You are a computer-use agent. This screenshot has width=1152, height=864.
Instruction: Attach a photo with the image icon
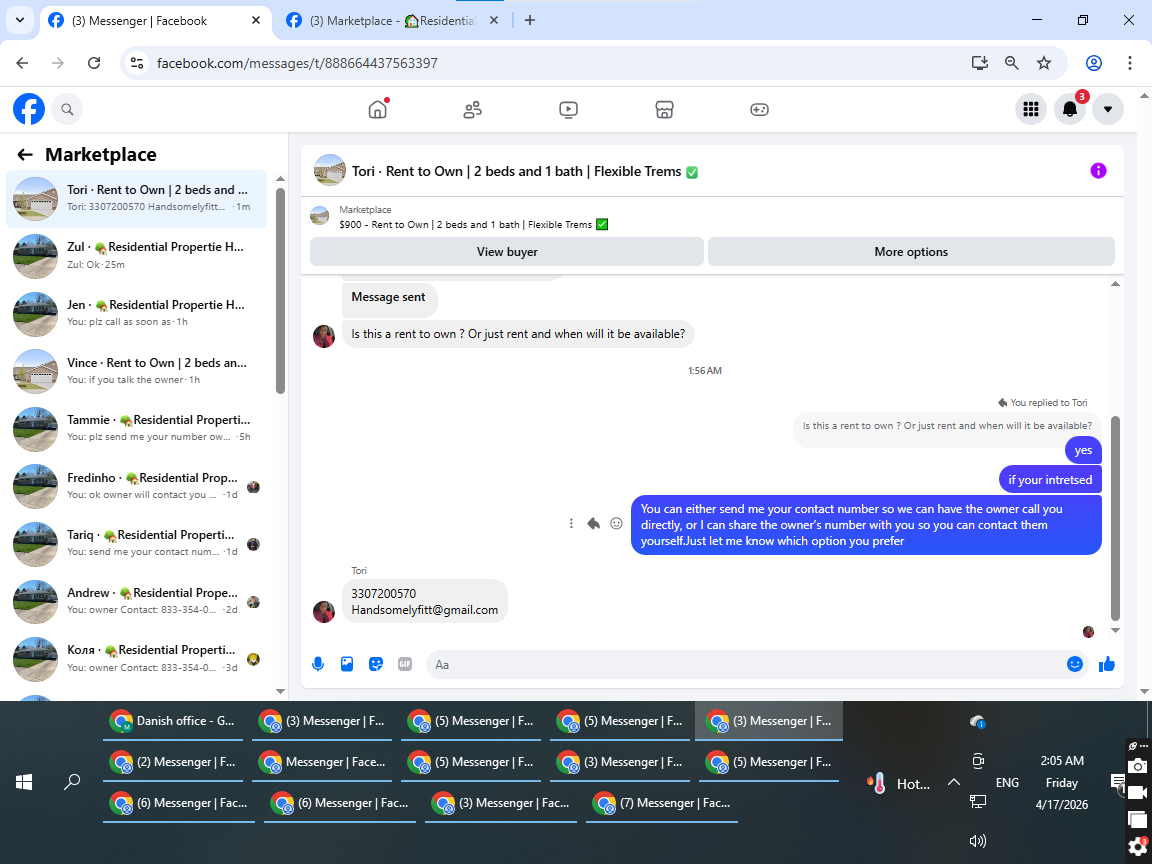click(x=347, y=664)
